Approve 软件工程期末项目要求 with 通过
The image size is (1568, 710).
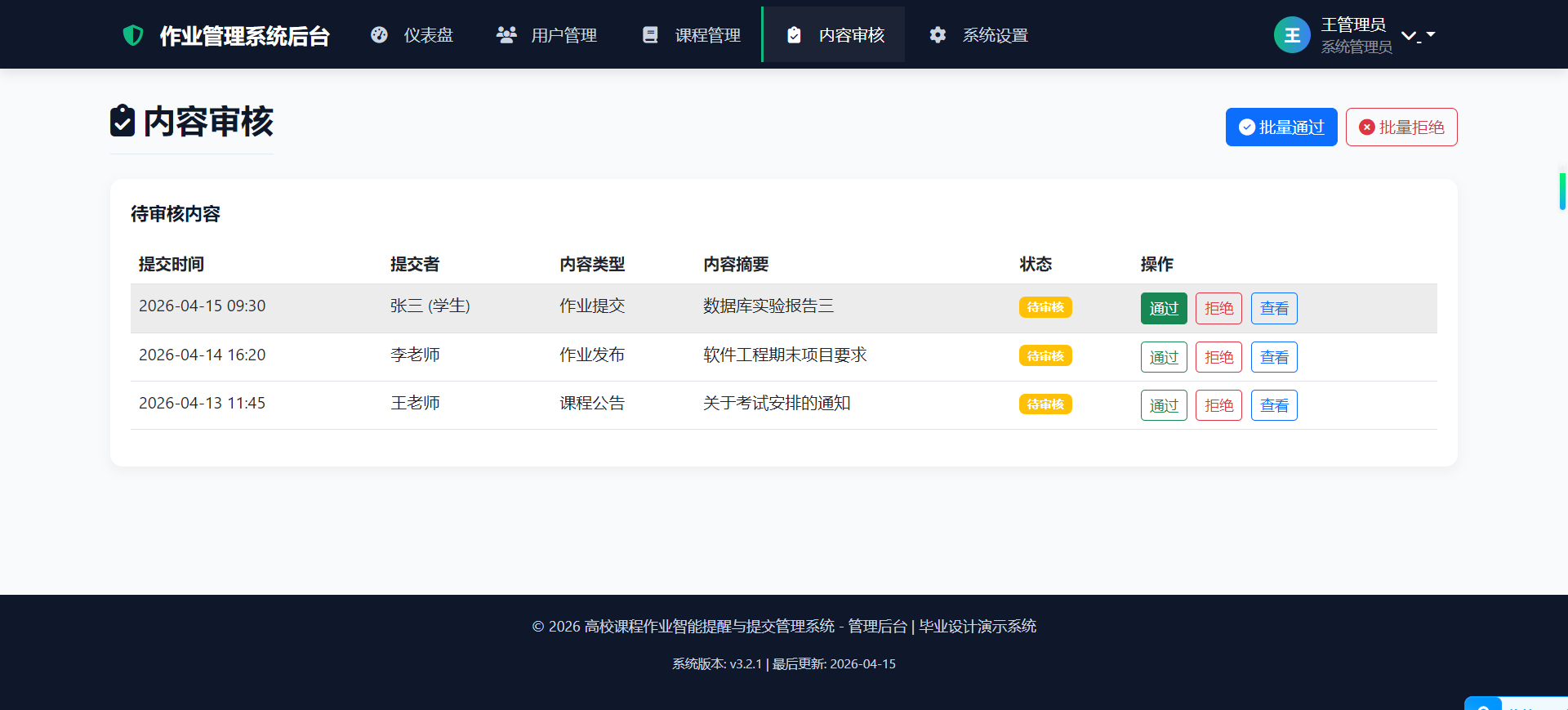click(x=1164, y=357)
